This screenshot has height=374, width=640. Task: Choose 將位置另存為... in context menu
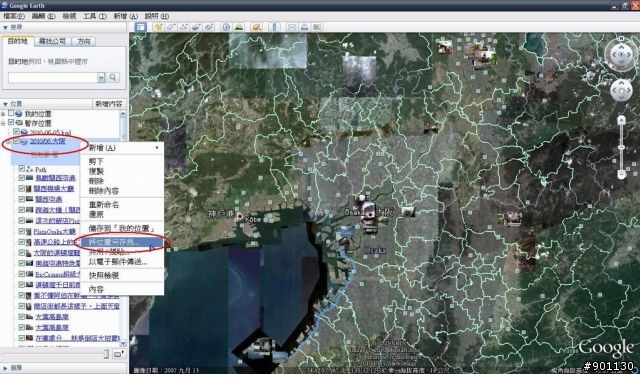[x=122, y=242]
